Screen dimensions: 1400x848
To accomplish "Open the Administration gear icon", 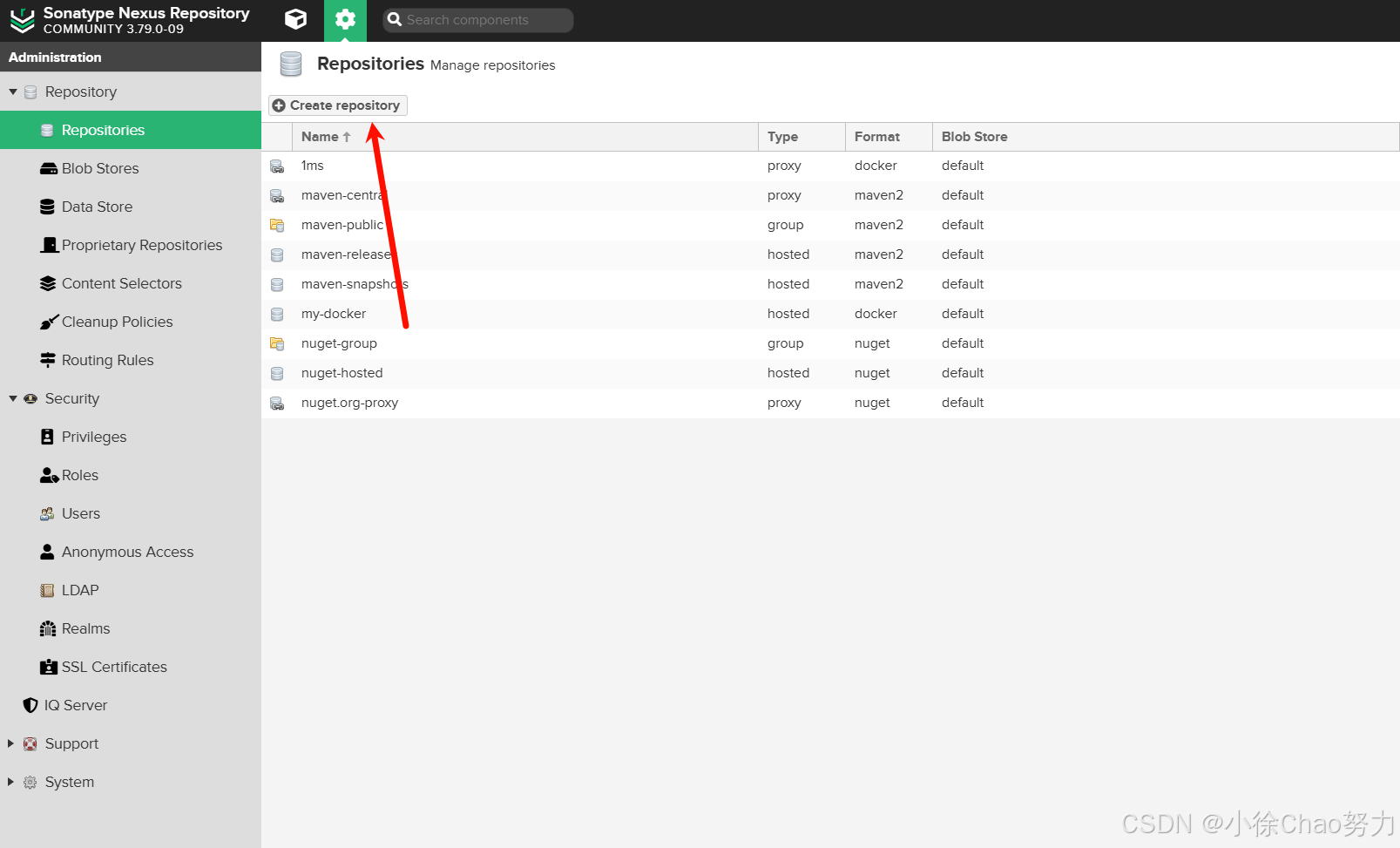I will coord(345,19).
